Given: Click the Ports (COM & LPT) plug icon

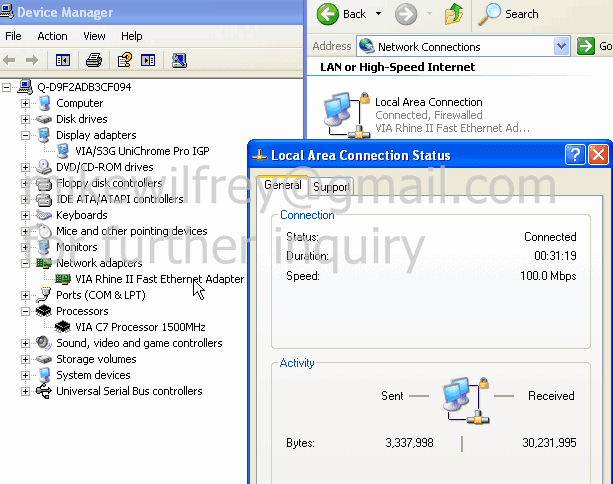Looking at the screenshot, I should tap(44, 295).
